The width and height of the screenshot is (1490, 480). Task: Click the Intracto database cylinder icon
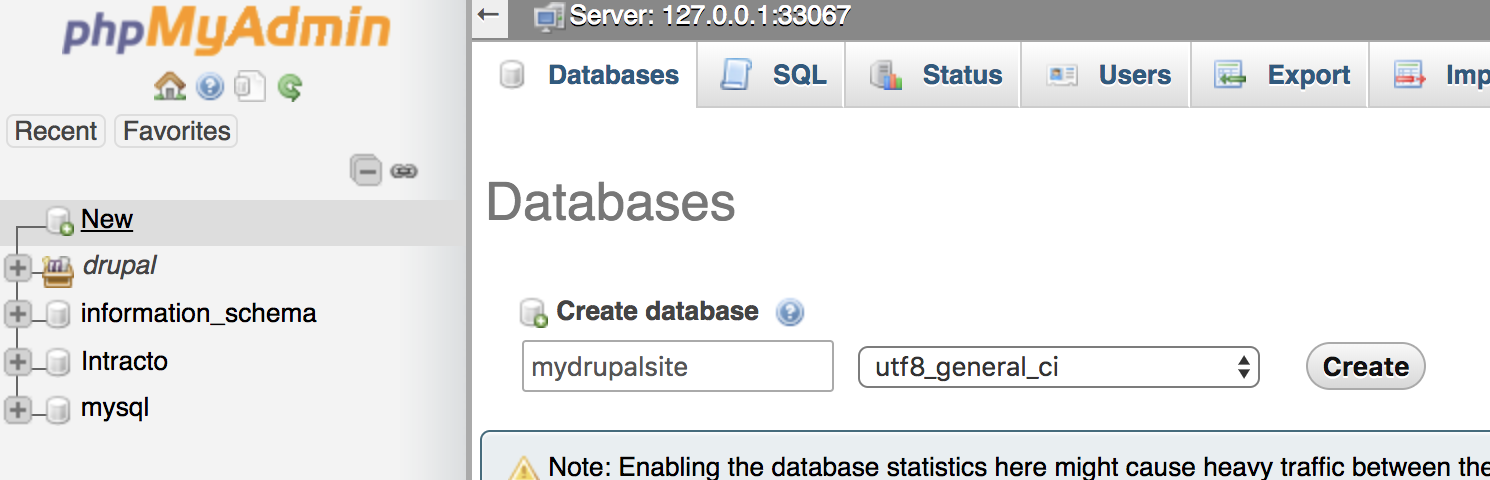[x=58, y=362]
